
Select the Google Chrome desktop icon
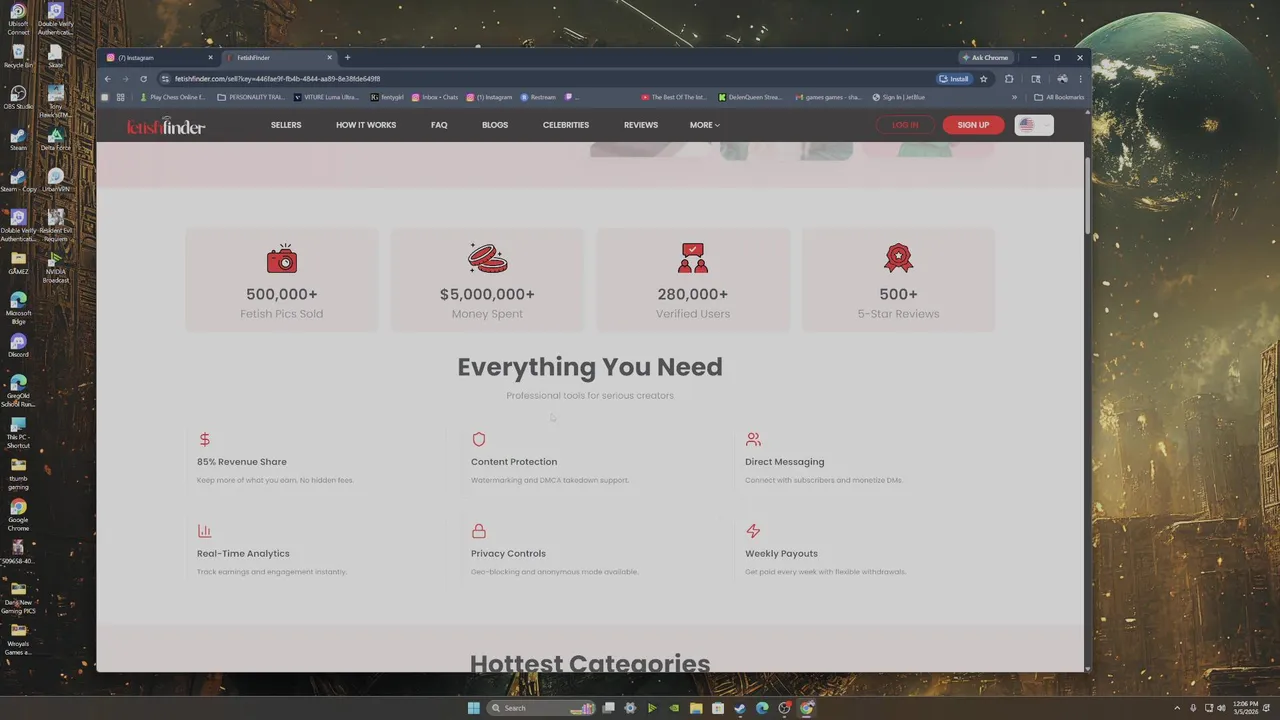pyautogui.click(x=18, y=513)
